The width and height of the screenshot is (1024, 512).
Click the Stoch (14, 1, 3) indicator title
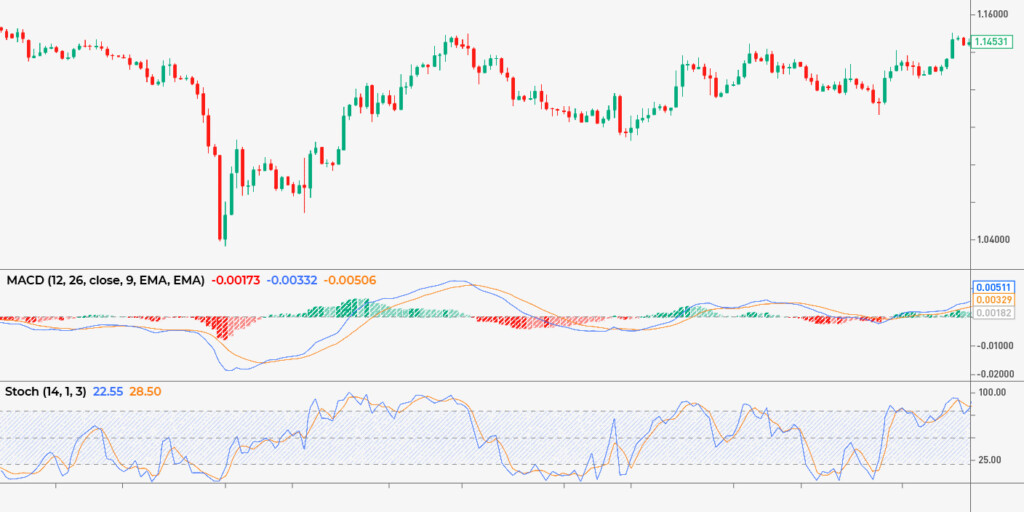[46, 393]
